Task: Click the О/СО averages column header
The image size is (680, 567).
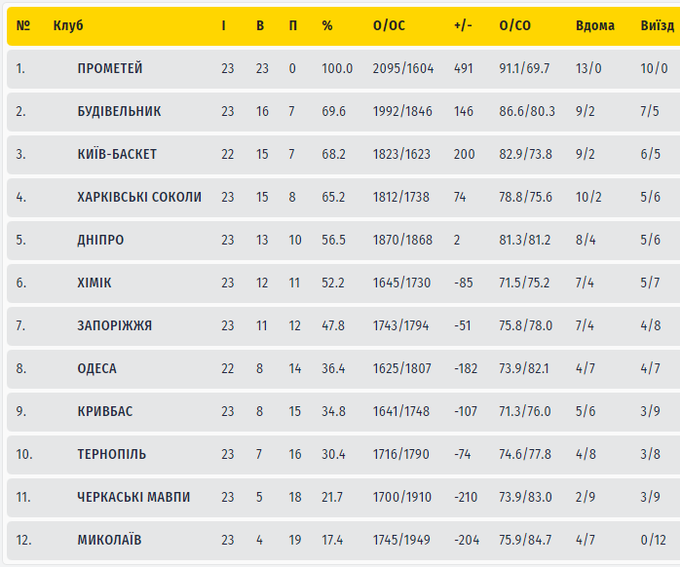Action: pyautogui.click(x=515, y=25)
